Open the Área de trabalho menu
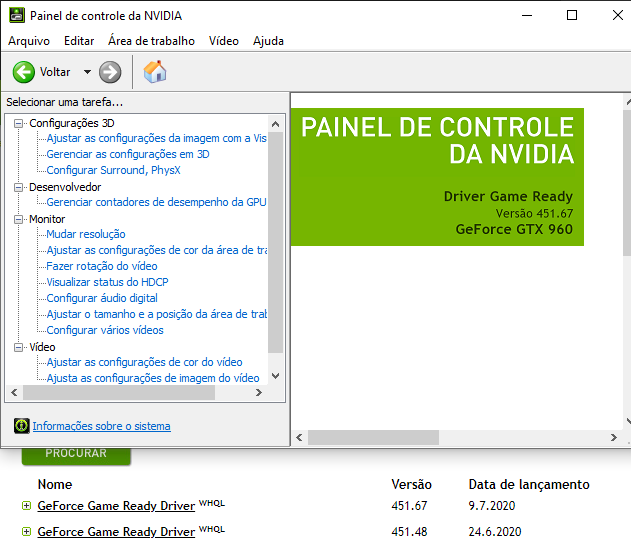Viewport: 631px width, 544px height. coord(151,41)
